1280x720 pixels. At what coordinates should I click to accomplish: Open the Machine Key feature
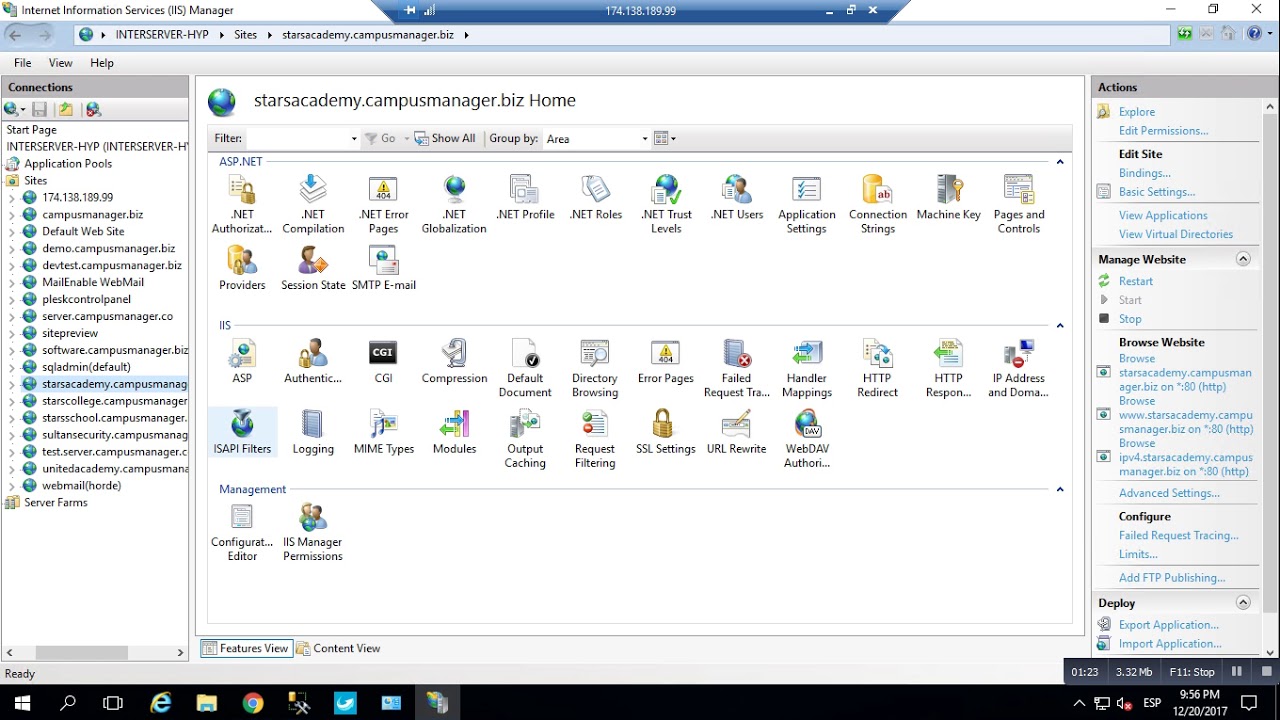point(948,197)
